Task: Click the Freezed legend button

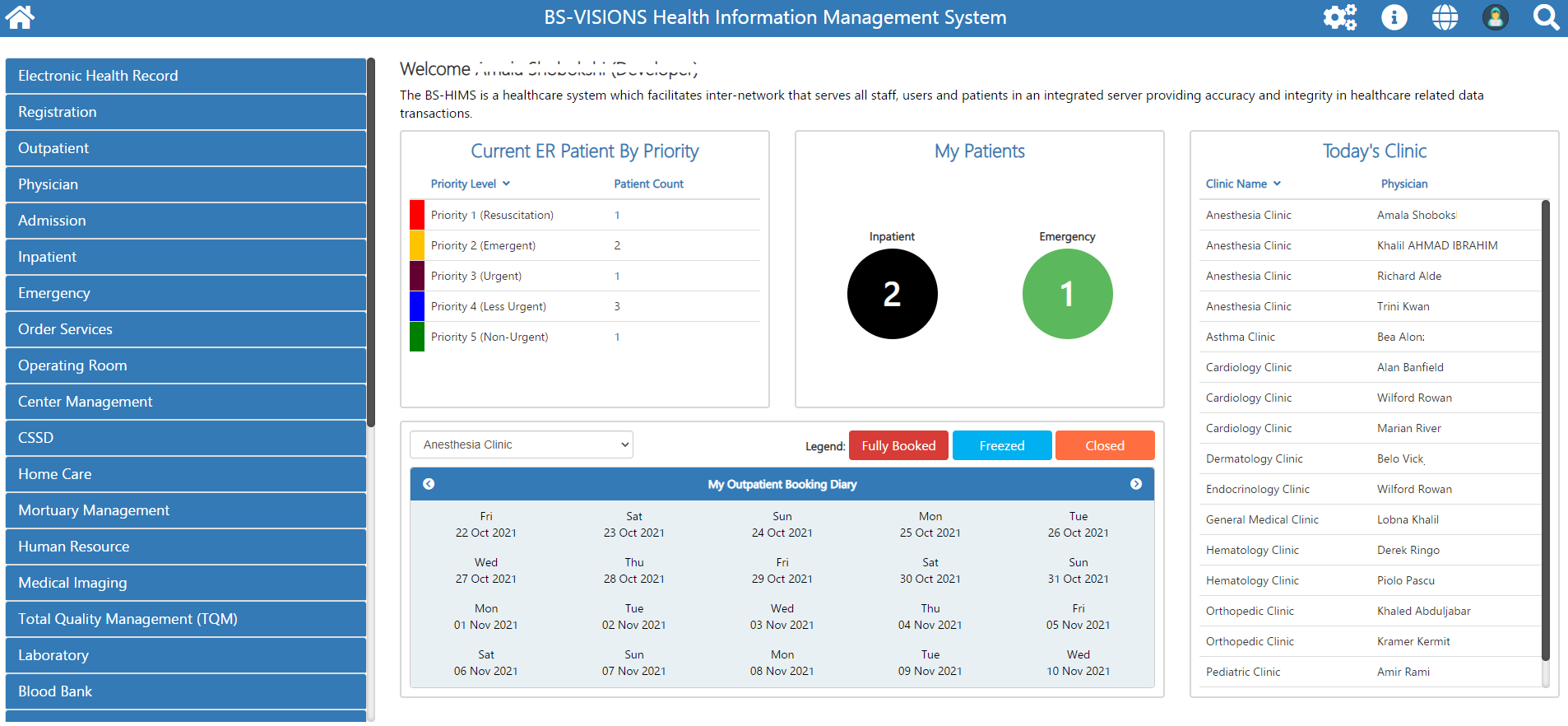Action: click(x=1002, y=445)
